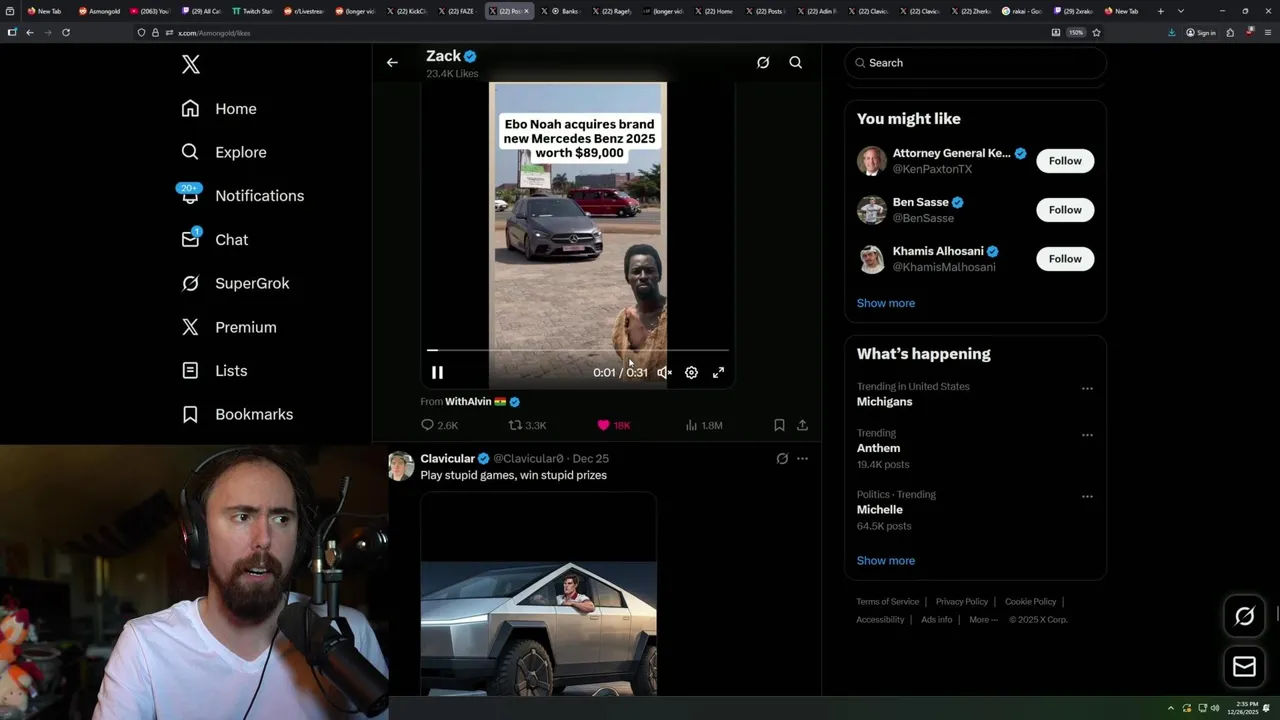Click the back arrow beside Zack
Viewport: 1280px width, 720px height.
tap(392, 62)
